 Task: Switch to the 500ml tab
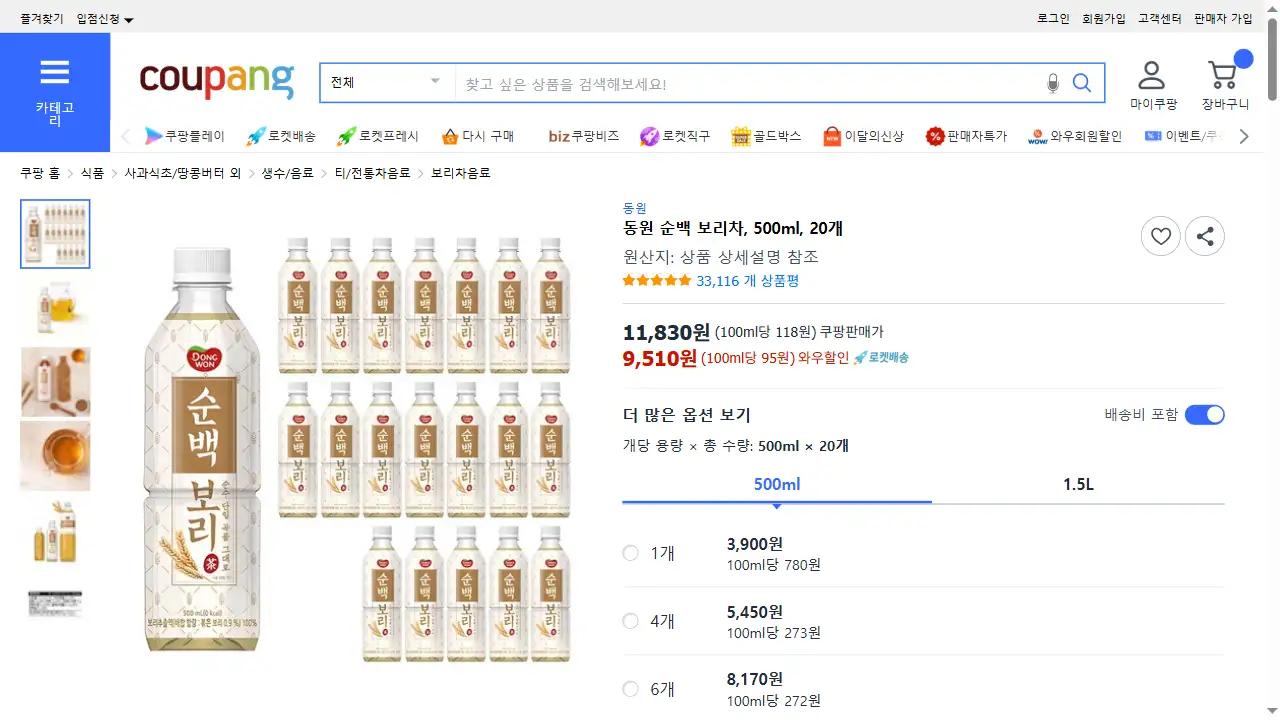coord(777,485)
